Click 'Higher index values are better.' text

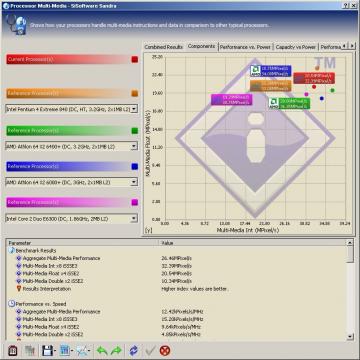(195, 289)
